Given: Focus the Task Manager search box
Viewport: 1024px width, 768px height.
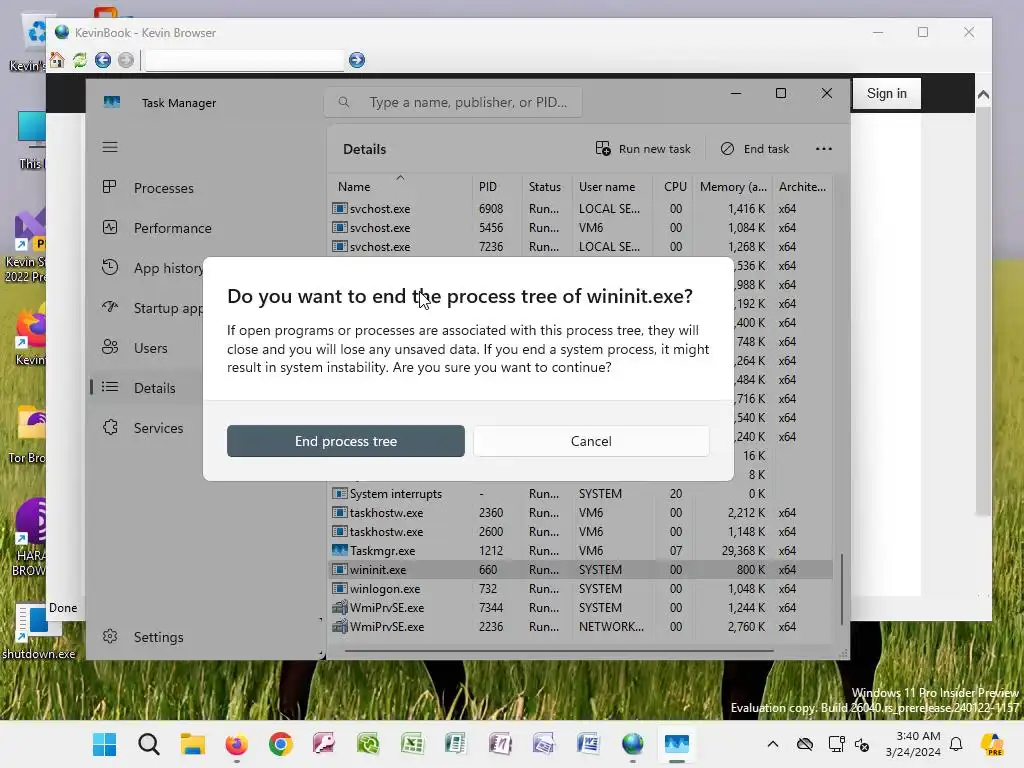Looking at the screenshot, I should click(x=453, y=103).
